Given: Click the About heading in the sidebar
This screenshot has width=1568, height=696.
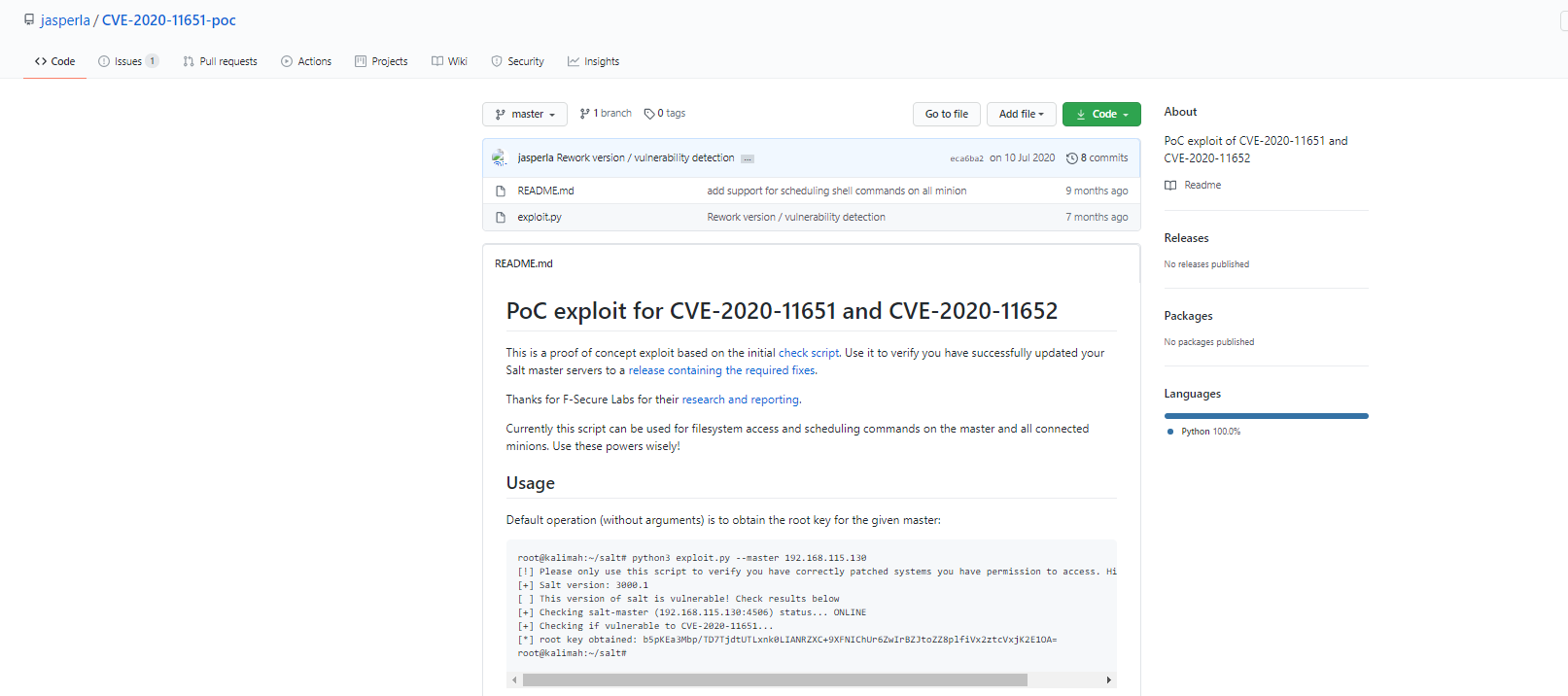Looking at the screenshot, I should click(x=1181, y=112).
